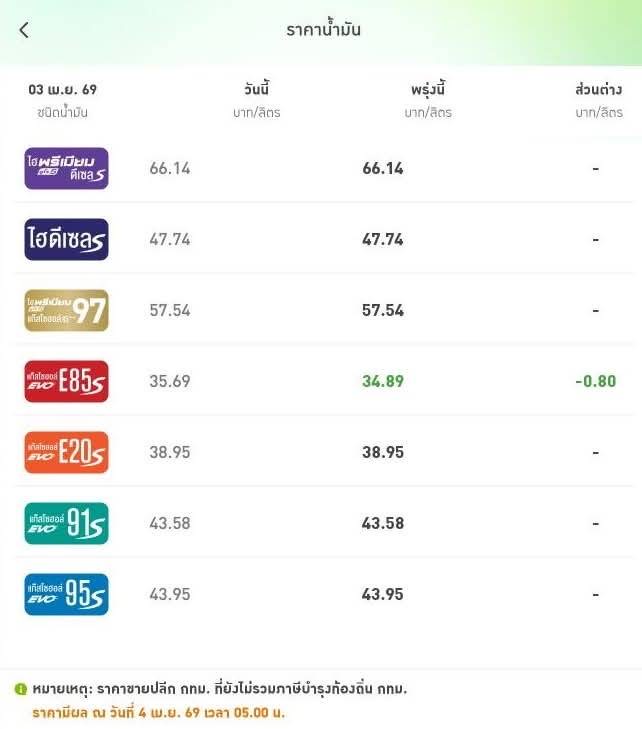Click the ราคาน้ำมัน page title
Viewport: 642px width, 729px height.
click(x=323, y=30)
